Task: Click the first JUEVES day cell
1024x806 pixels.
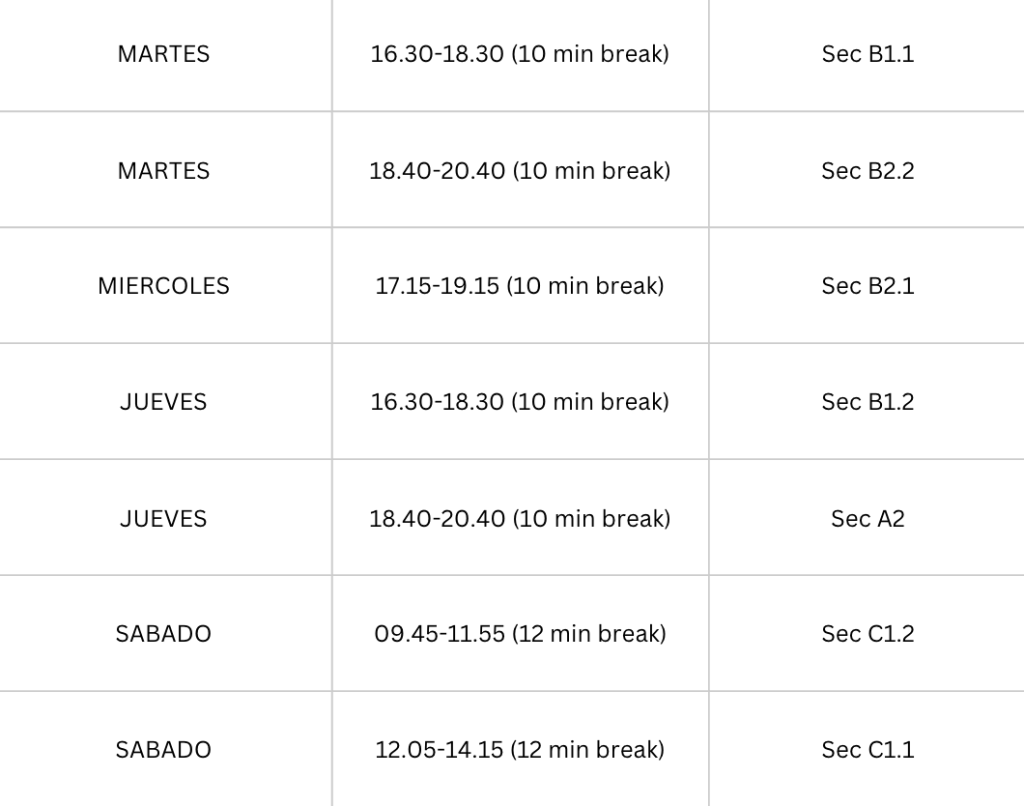Action: pos(164,401)
